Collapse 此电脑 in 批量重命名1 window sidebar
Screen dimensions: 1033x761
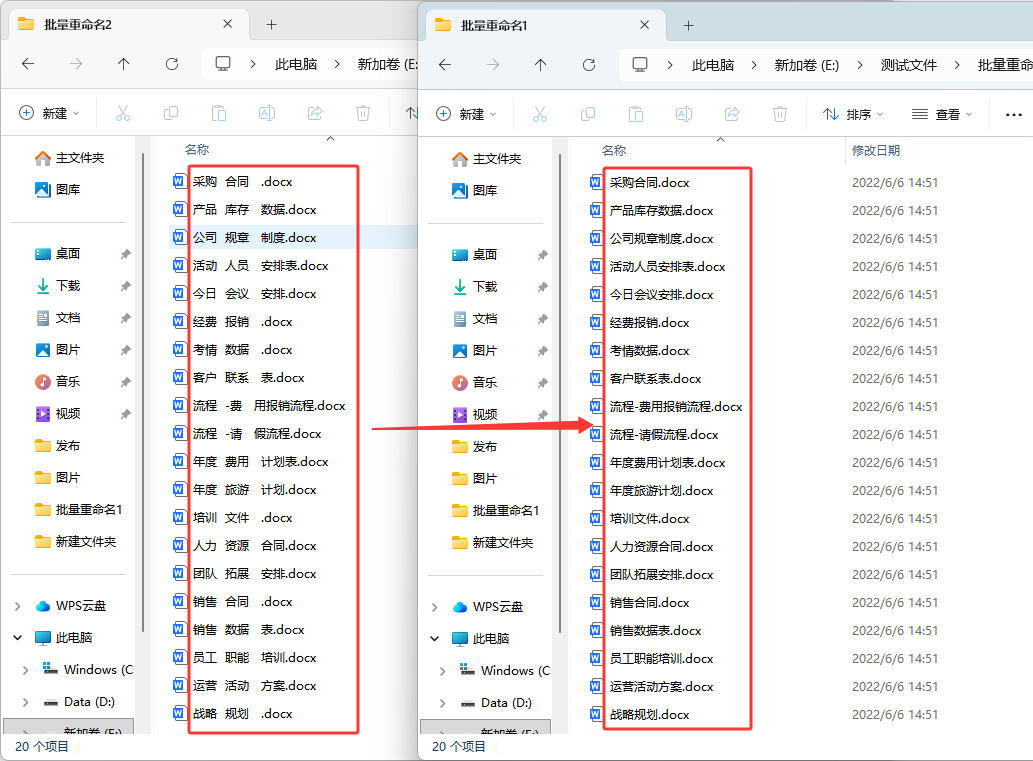[435, 639]
